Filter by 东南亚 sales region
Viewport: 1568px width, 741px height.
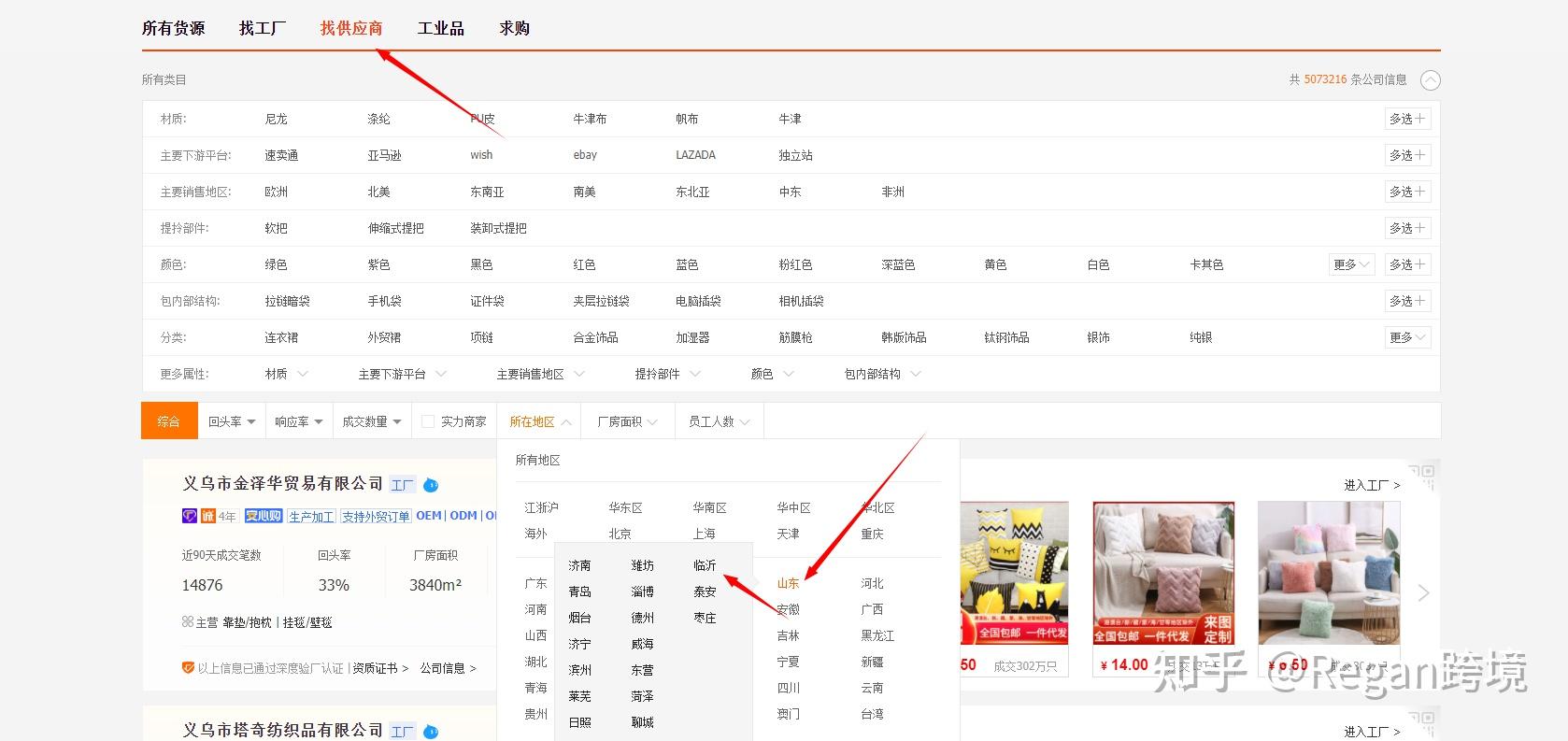pos(487,192)
